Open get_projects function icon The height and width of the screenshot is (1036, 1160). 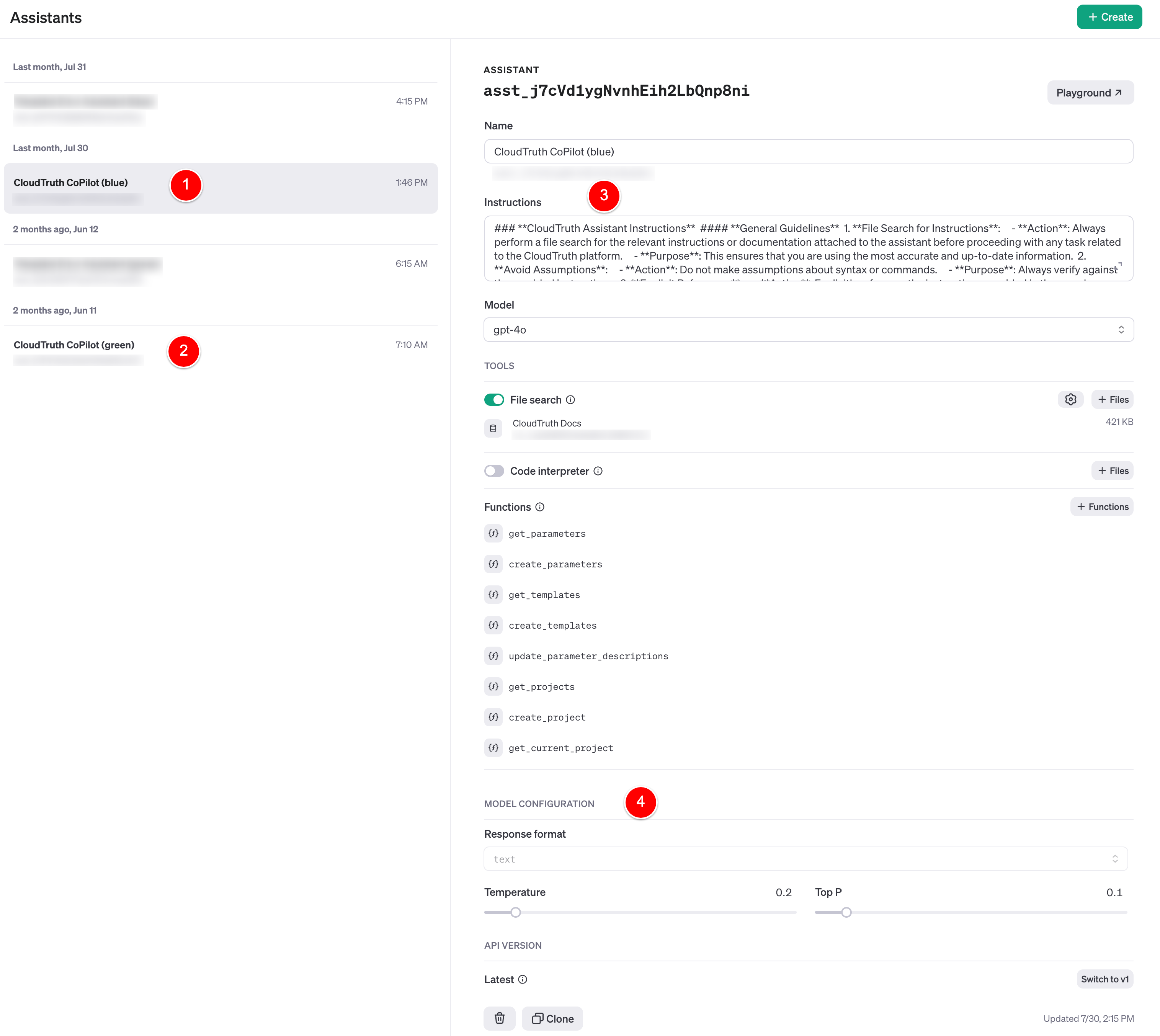pyautogui.click(x=493, y=687)
